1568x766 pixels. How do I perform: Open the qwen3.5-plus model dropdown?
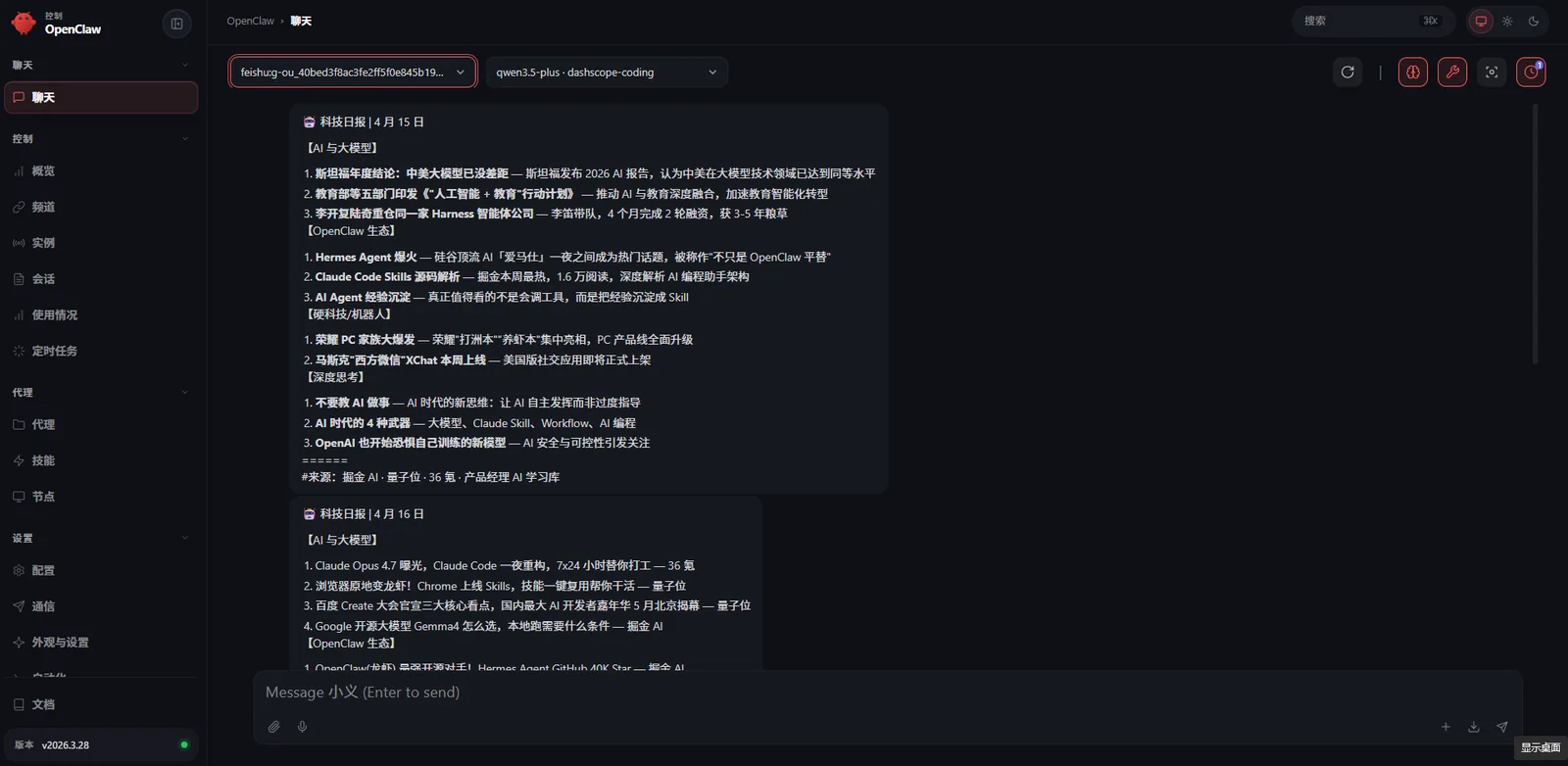(x=607, y=72)
